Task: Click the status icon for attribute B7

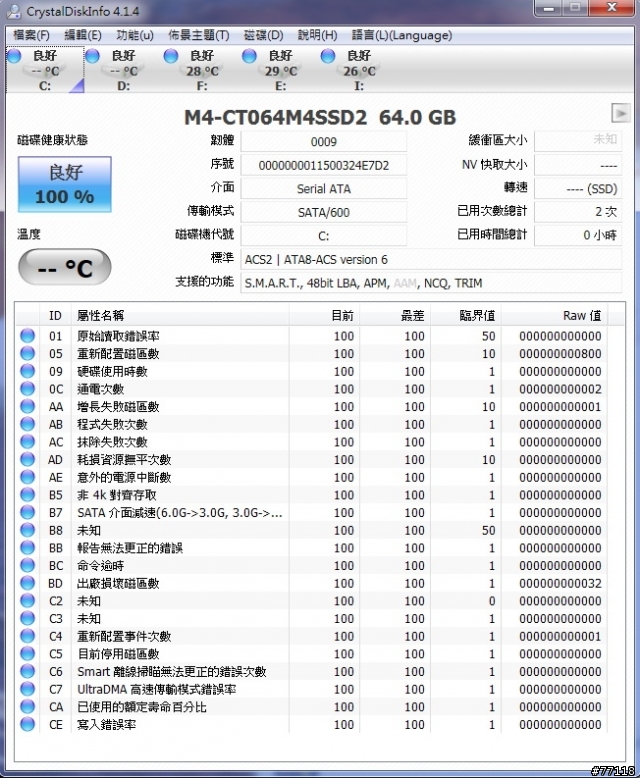Action: tap(27, 512)
